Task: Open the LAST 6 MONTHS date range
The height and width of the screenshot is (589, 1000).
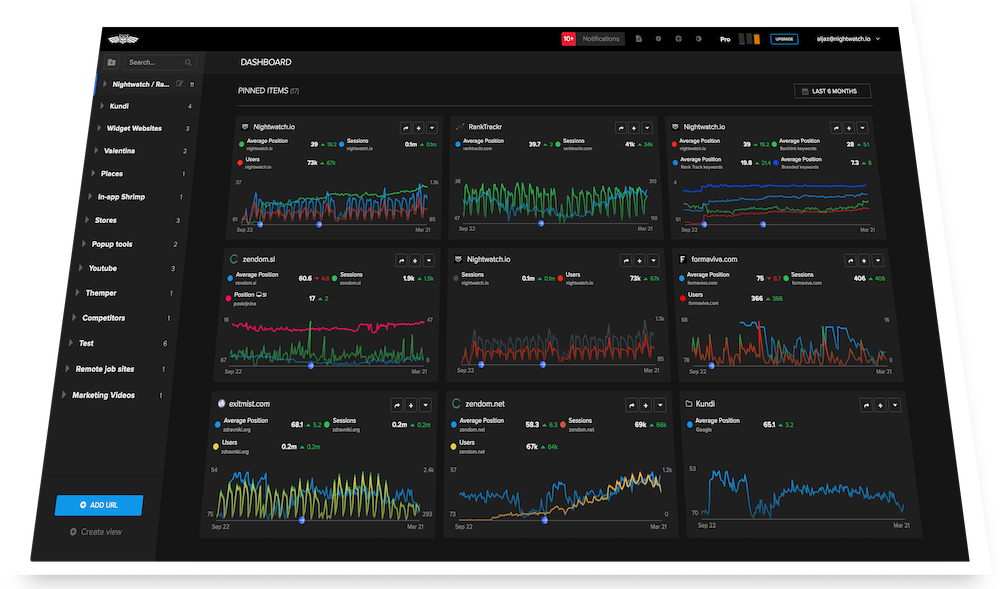Action: 832,91
